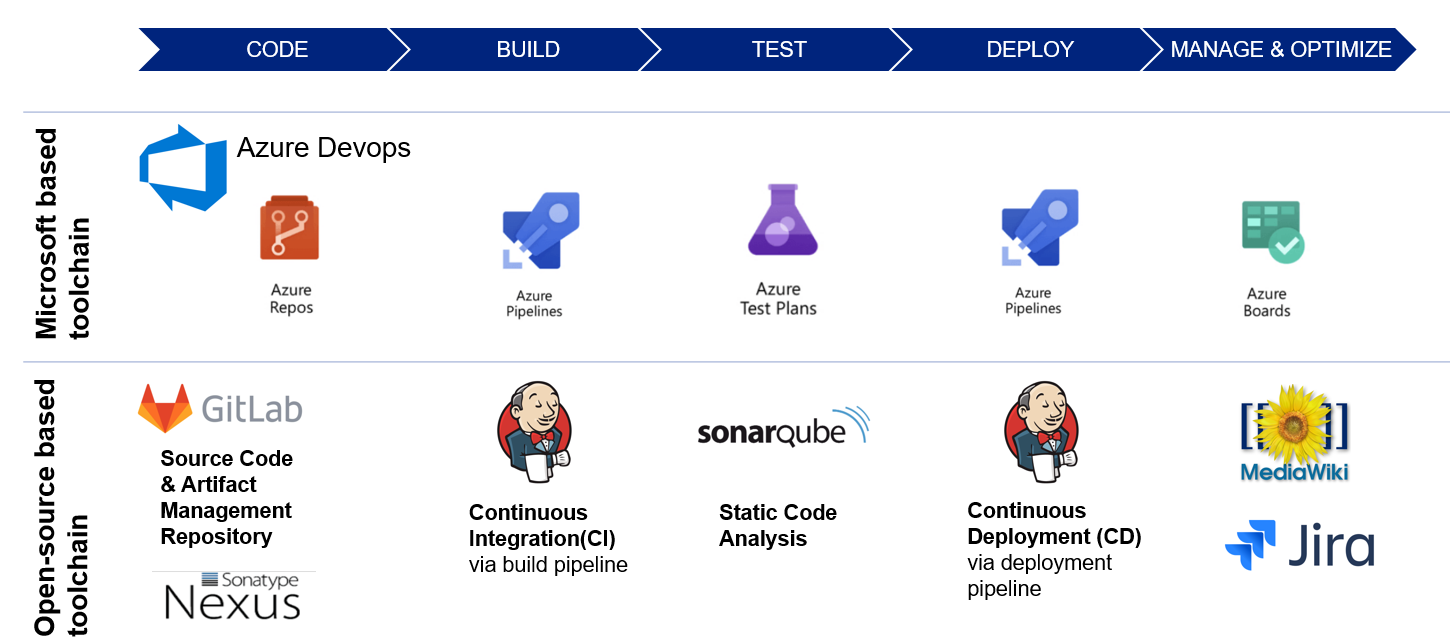
Task: Click the Azure Pipelines icon under BUILD
Action: (x=541, y=231)
